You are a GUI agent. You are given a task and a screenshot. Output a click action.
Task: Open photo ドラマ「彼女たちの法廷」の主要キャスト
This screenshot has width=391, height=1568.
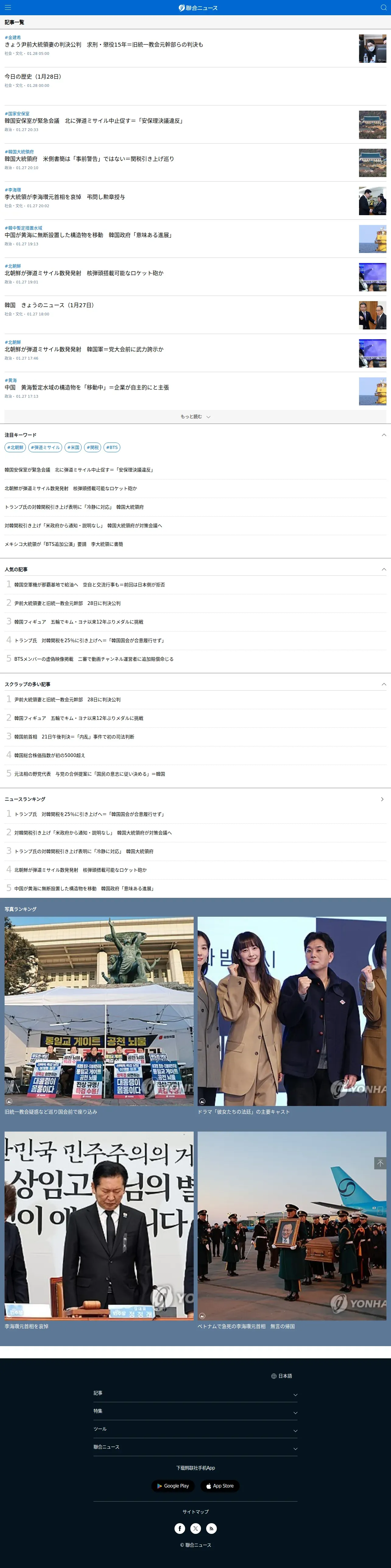[292, 1011]
